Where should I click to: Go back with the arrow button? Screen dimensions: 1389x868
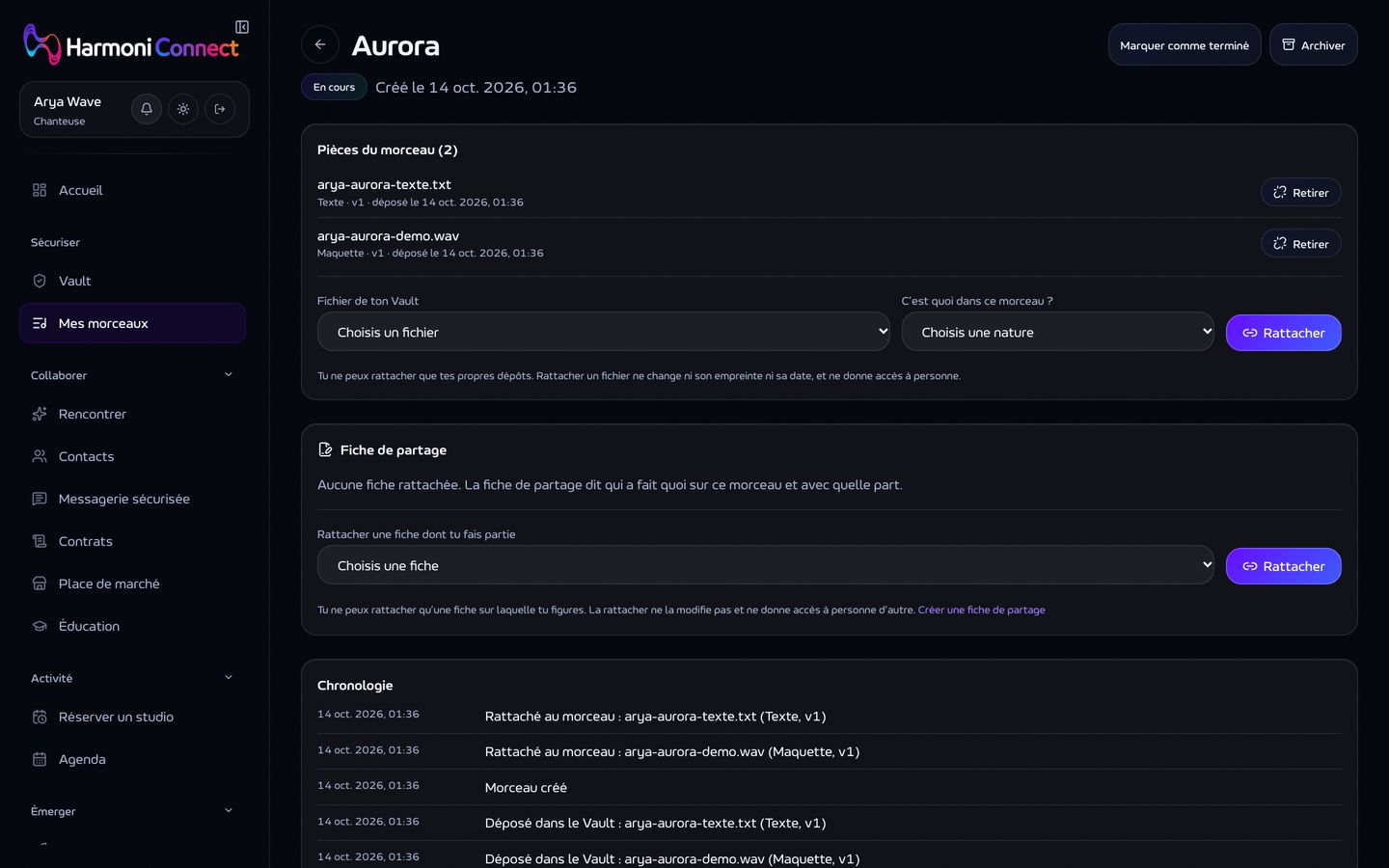[320, 44]
